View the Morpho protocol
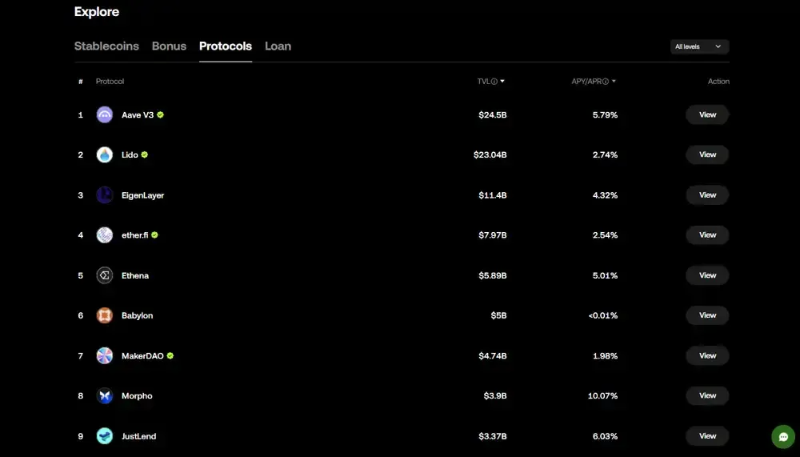 707,396
